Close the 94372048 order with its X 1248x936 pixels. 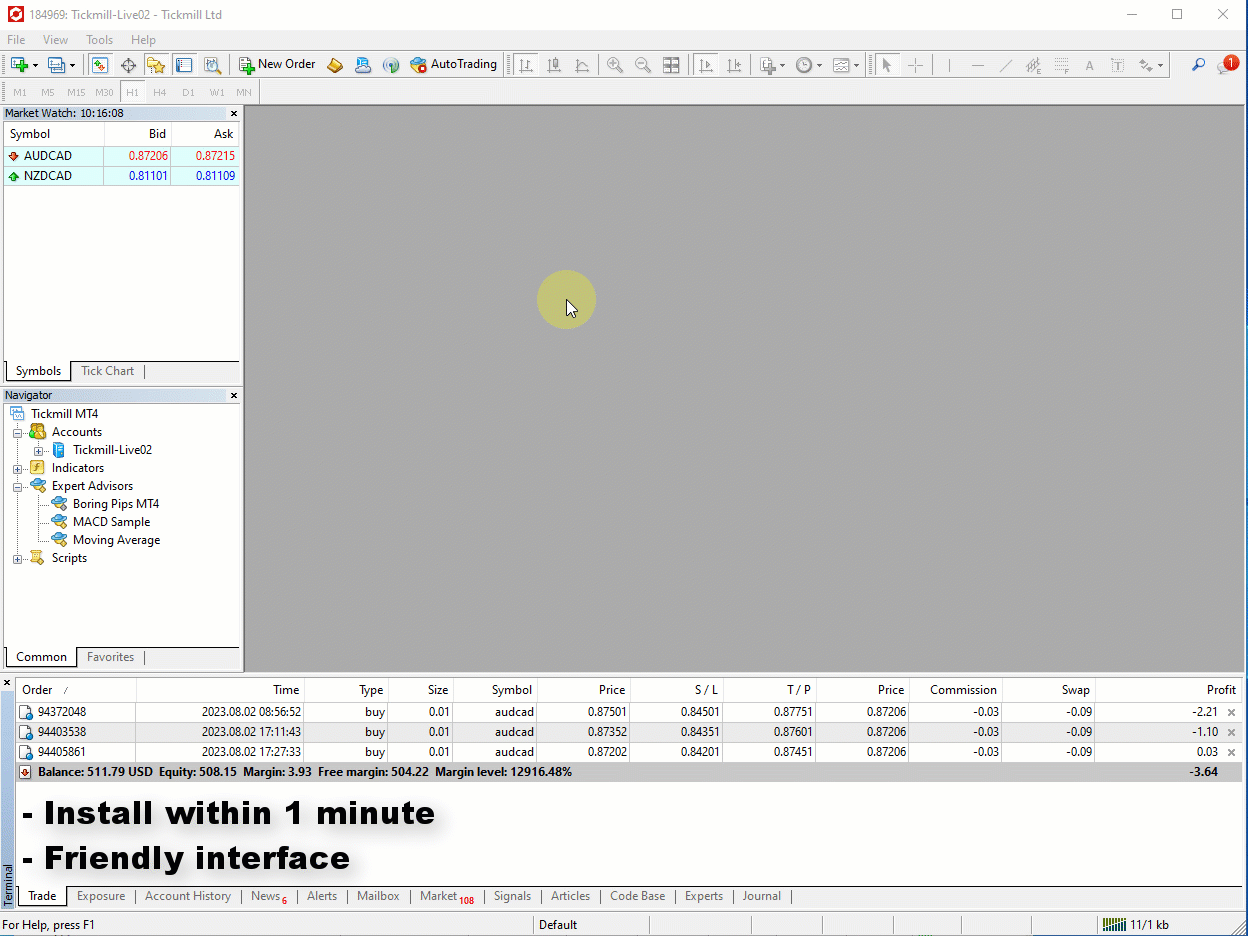click(x=1231, y=713)
